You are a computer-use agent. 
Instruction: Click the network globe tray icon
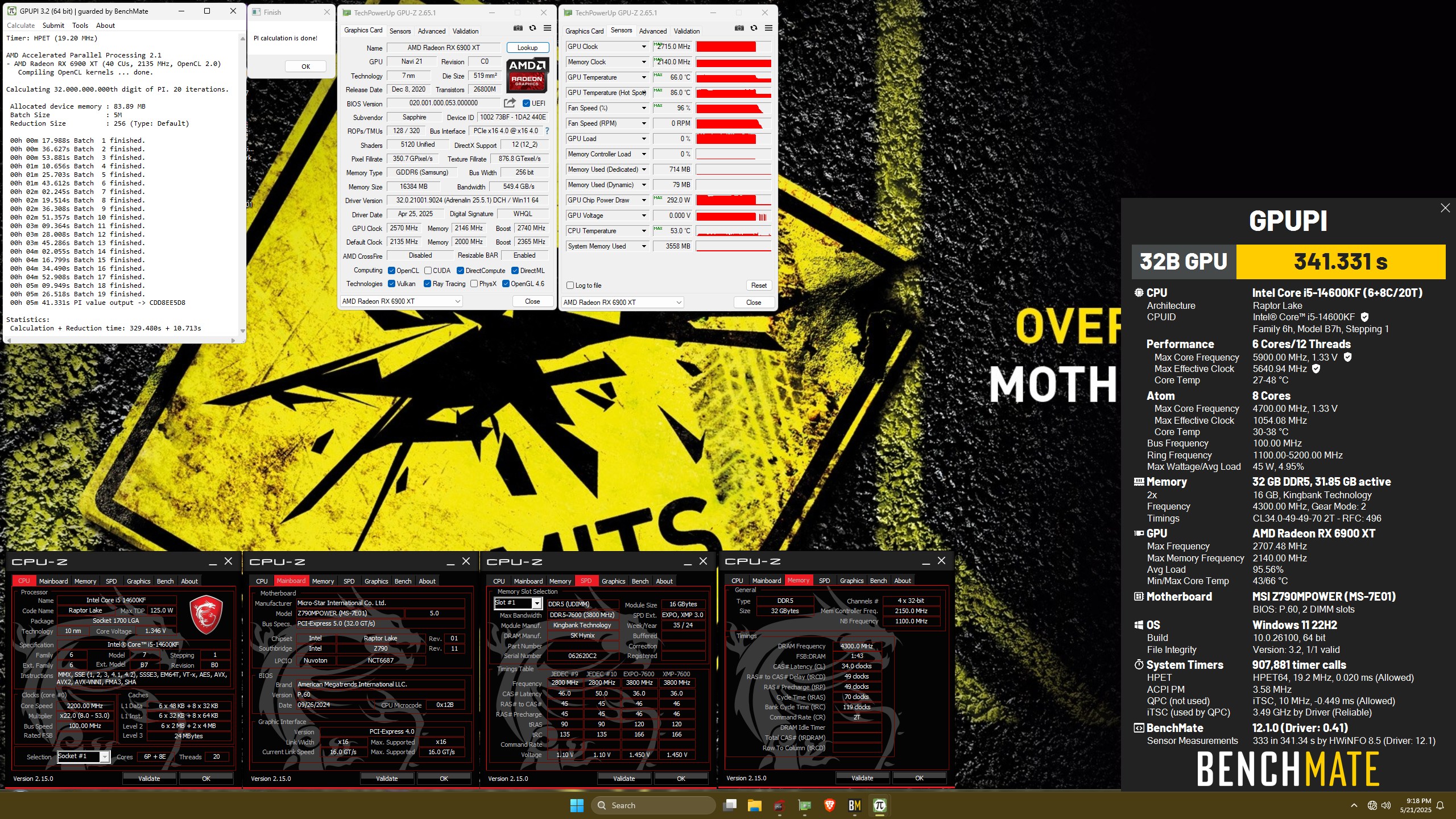coord(1372,805)
